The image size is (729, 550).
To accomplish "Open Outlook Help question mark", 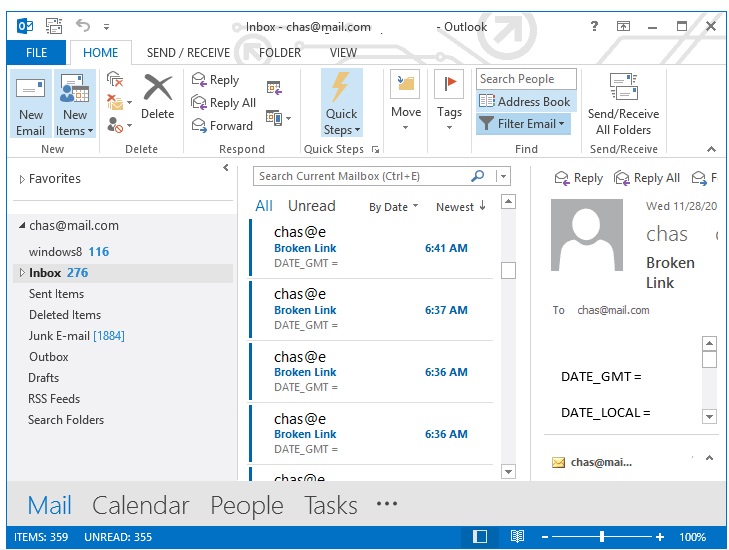I will point(594,26).
